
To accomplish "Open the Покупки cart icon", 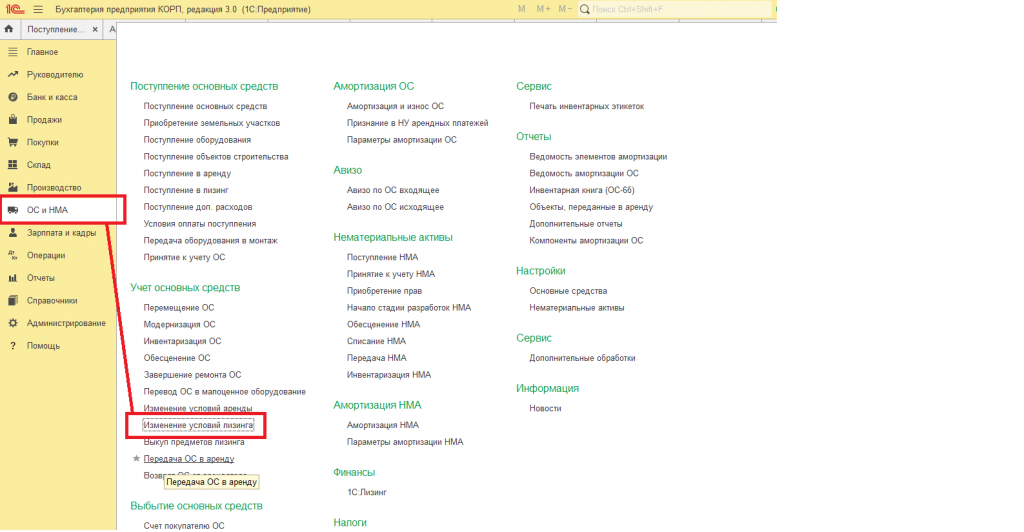I will [12, 142].
